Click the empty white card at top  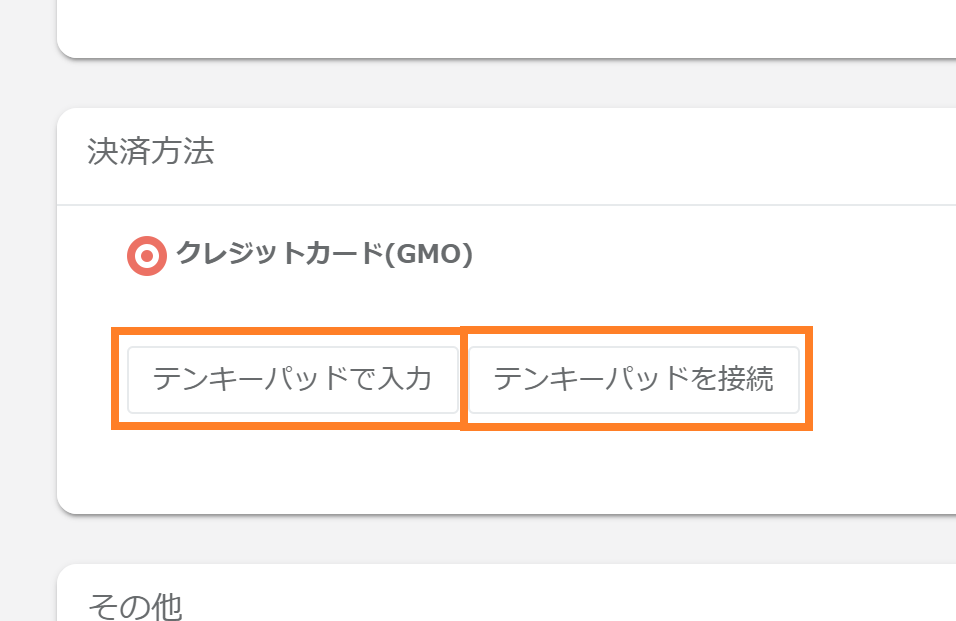coord(500,25)
